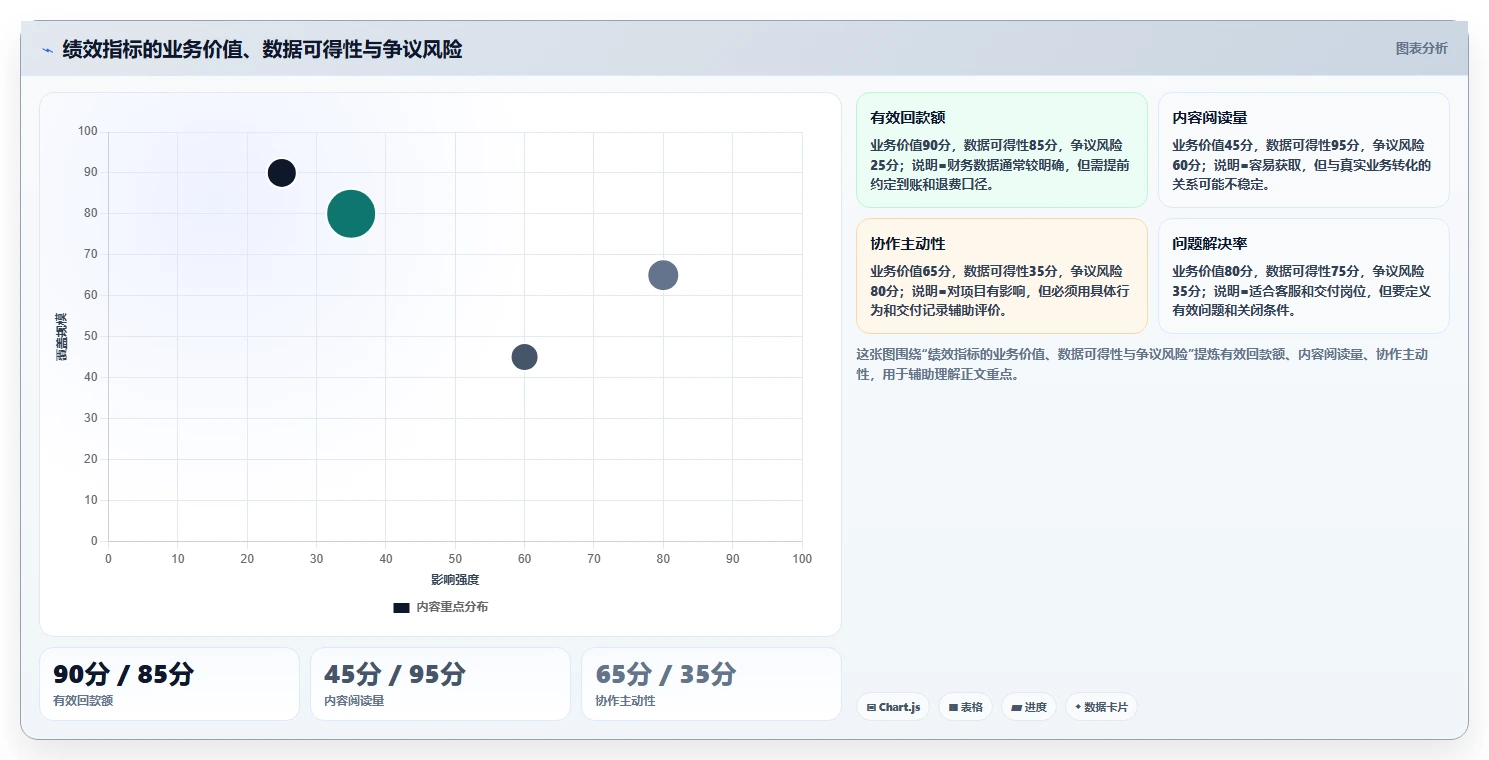Screen dimensions: 1489x760
Task: Click the y-axis tick label 100
Action: pyautogui.click(x=88, y=131)
